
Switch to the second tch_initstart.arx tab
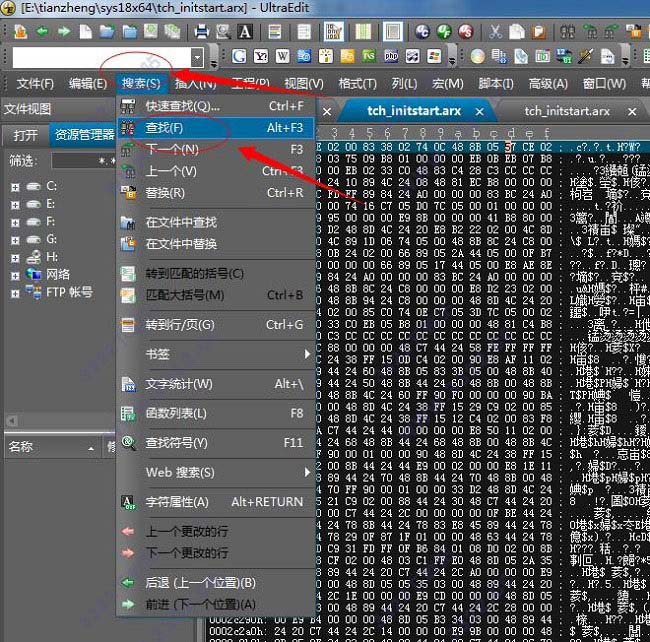click(567, 111)
